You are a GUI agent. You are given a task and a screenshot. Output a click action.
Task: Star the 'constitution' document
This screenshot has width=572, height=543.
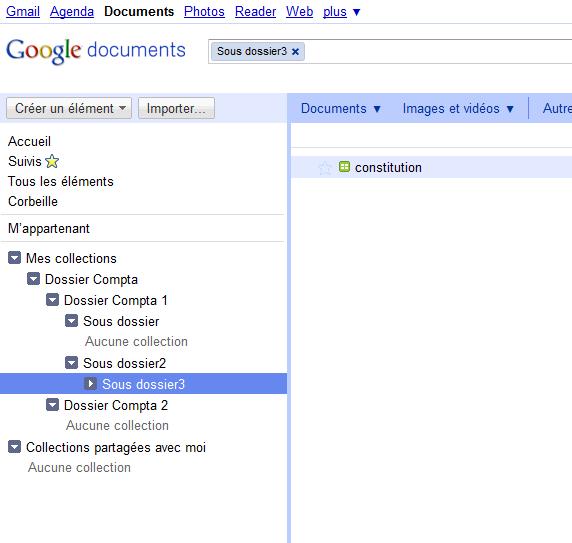(325, 168)
